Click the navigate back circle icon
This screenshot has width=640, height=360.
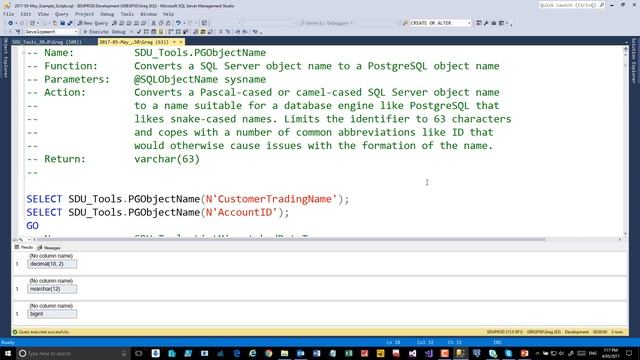click(11, 23)
